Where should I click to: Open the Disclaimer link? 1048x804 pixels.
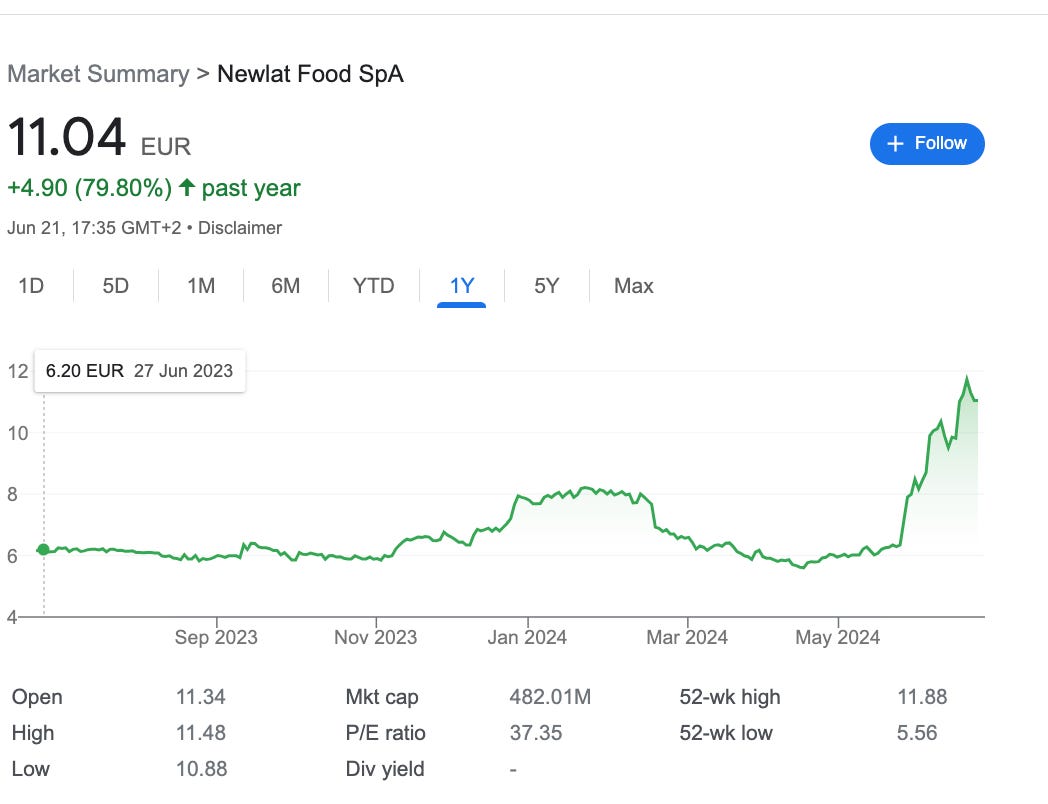pyautogui.click(x=240, y=228)
